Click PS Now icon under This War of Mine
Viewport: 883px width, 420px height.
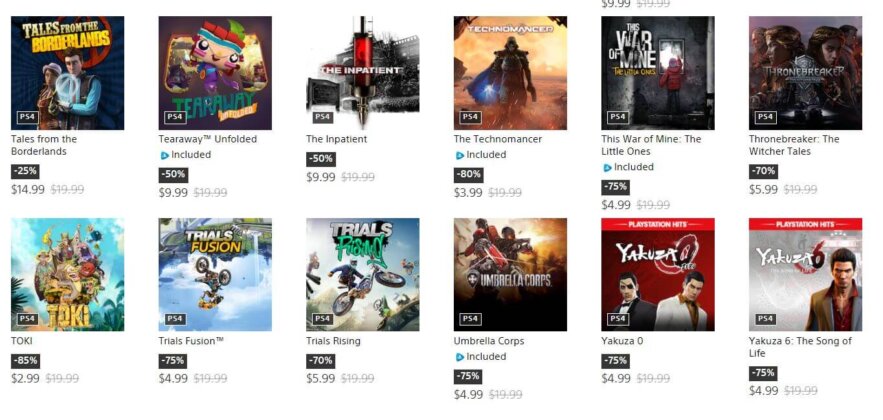tap(607, 168)
